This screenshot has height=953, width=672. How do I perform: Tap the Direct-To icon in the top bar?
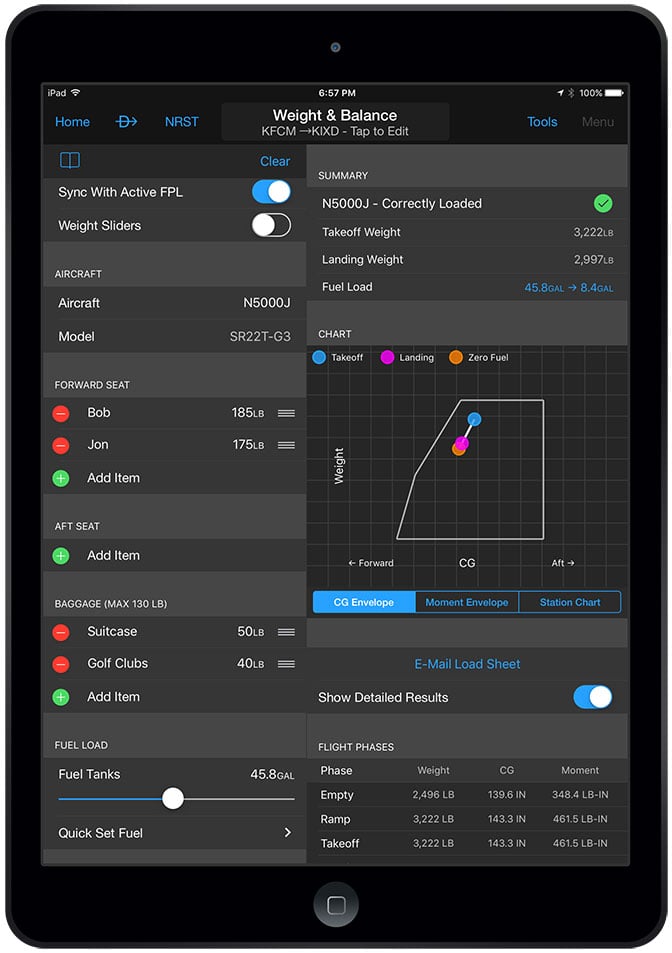(126, 122)
